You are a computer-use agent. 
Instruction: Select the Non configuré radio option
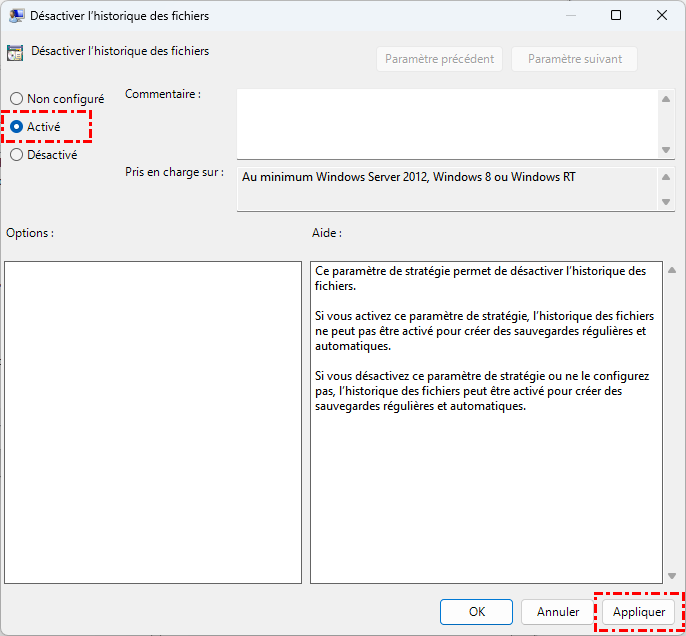pyautogui.click(x=17, y=99)
